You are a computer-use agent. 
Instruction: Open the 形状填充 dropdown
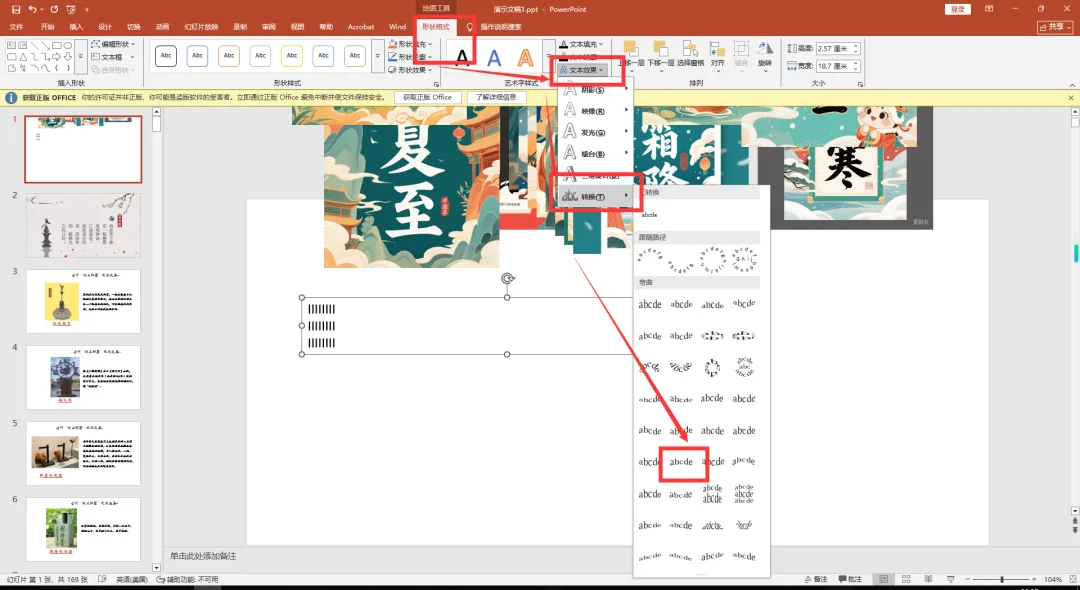(x=411, y=44)
